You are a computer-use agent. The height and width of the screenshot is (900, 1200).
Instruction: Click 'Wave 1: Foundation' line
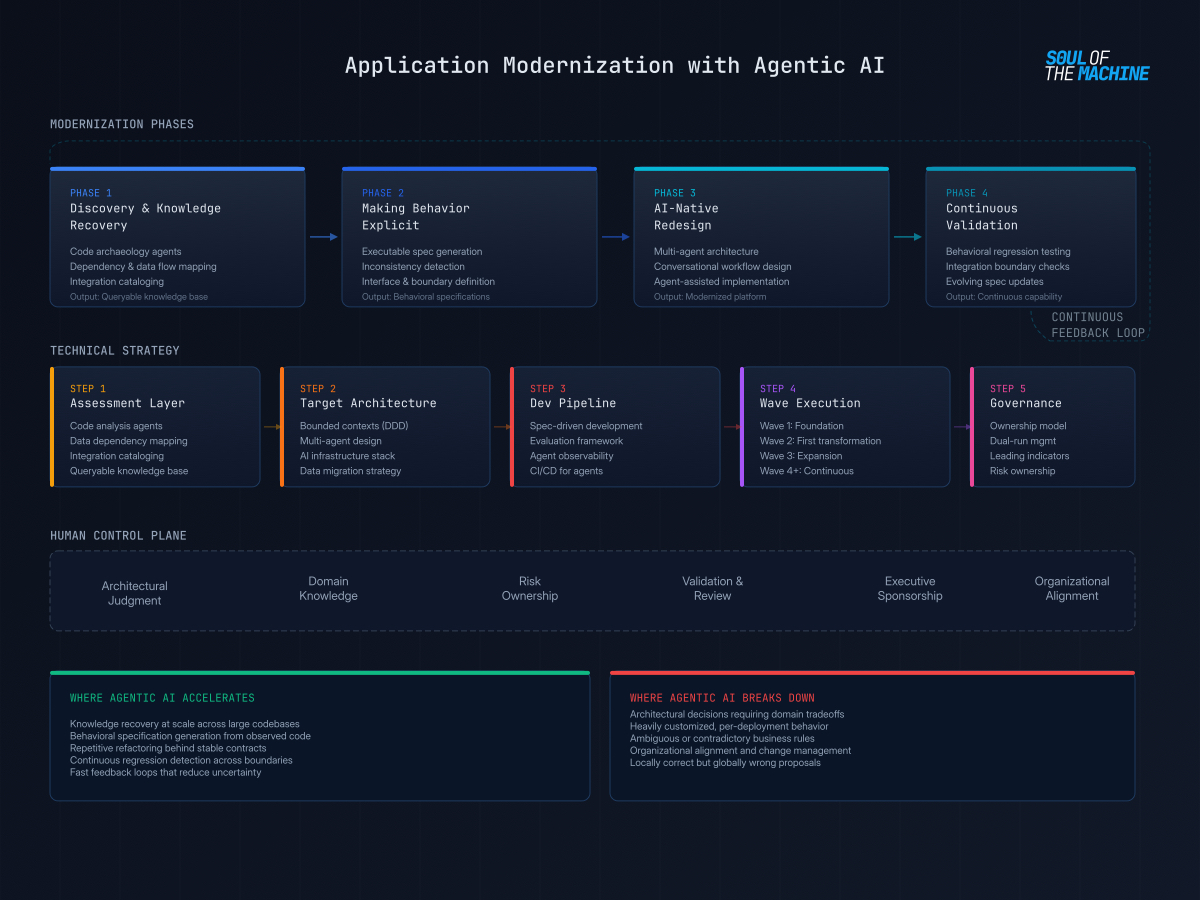click(x=802, y=426)
